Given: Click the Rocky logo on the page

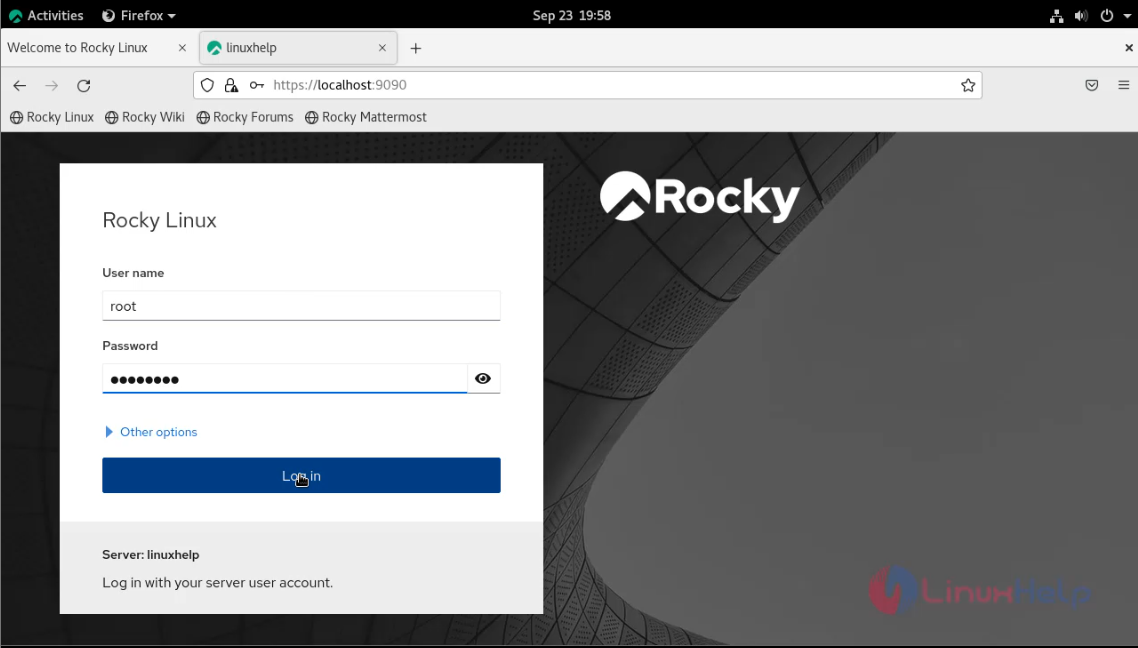Looking at the screenshot, I should (700, 197).
